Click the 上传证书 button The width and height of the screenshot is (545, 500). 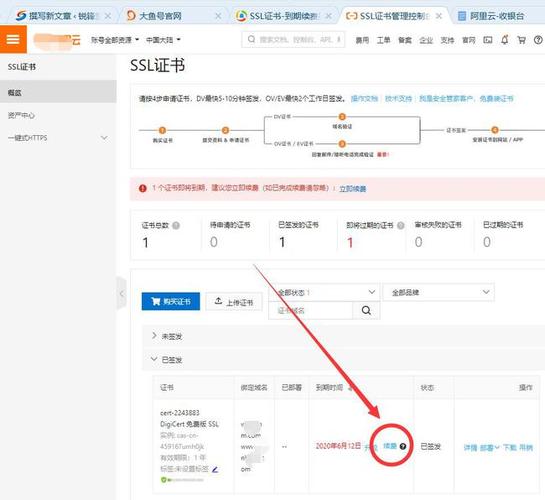234,301
